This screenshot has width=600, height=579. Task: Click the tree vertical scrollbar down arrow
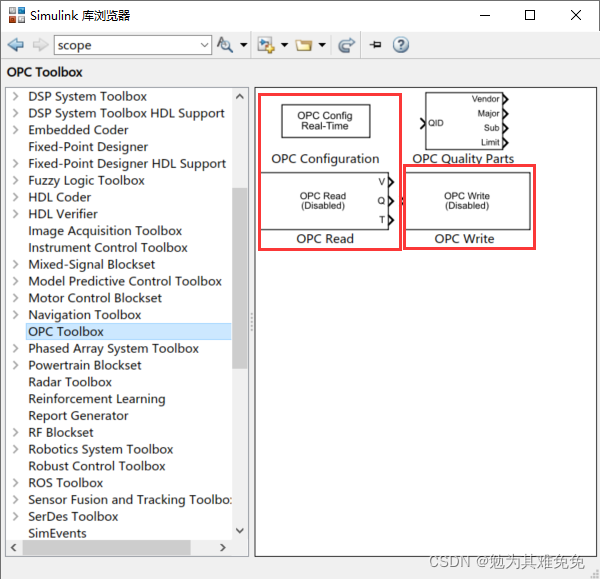point(240,530)
